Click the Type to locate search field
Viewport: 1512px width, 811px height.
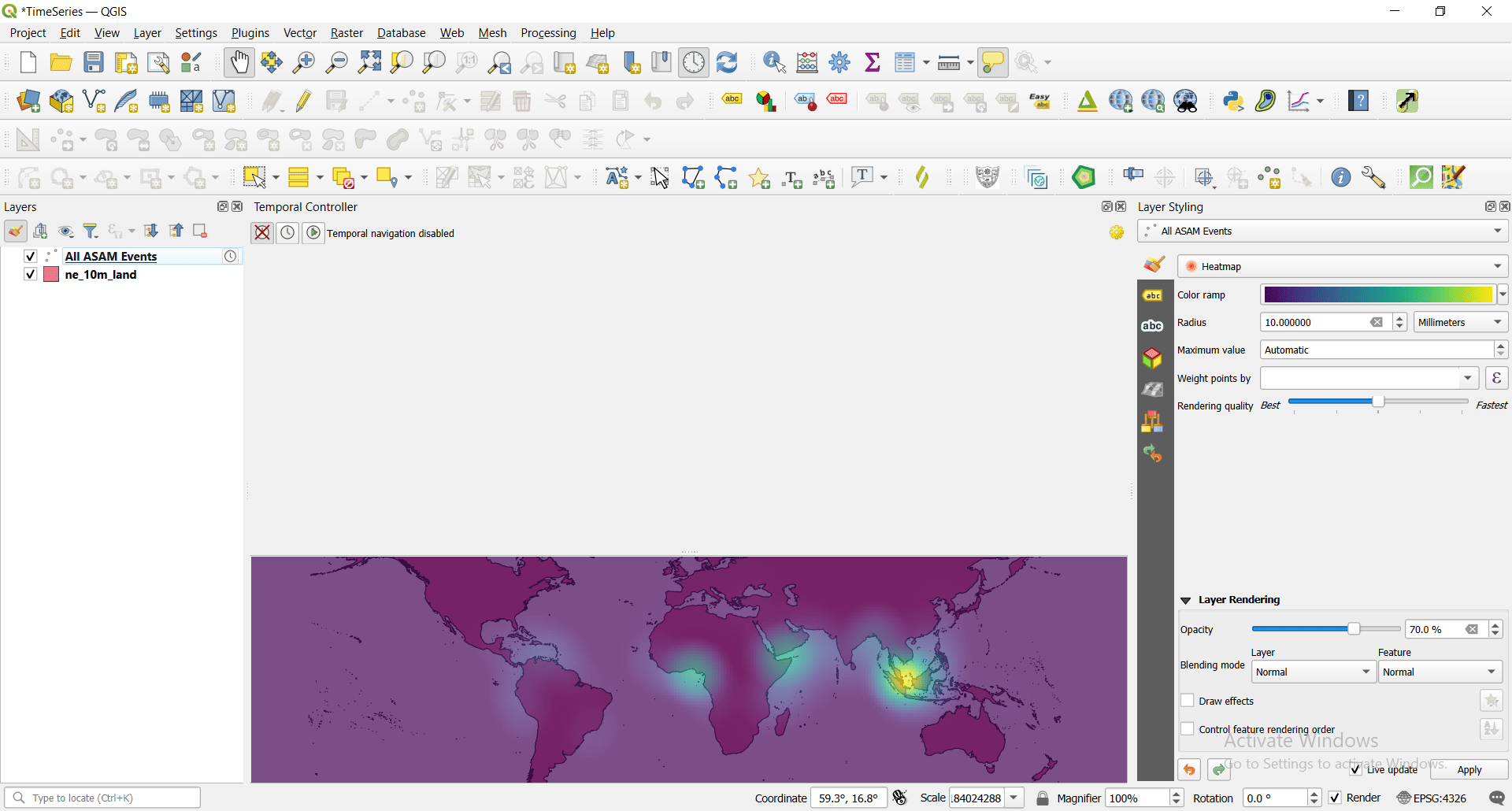[102, 797]
